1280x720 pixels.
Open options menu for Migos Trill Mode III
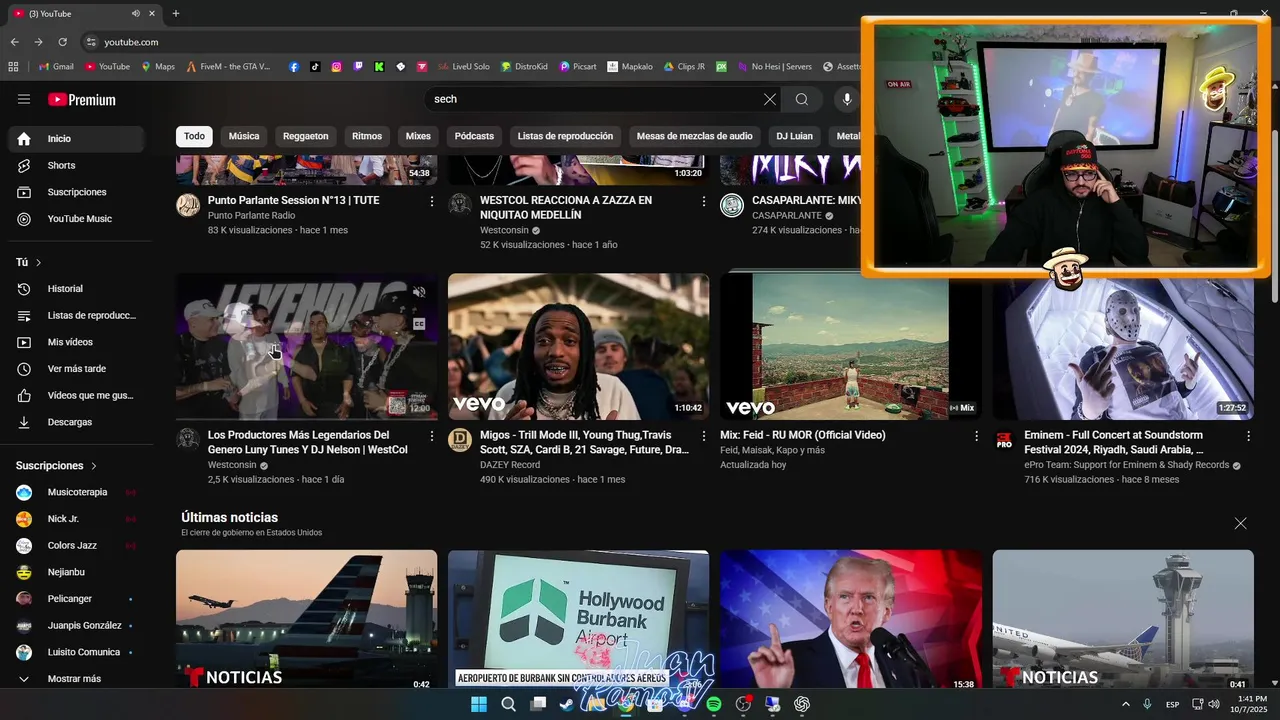click(704, 436)
